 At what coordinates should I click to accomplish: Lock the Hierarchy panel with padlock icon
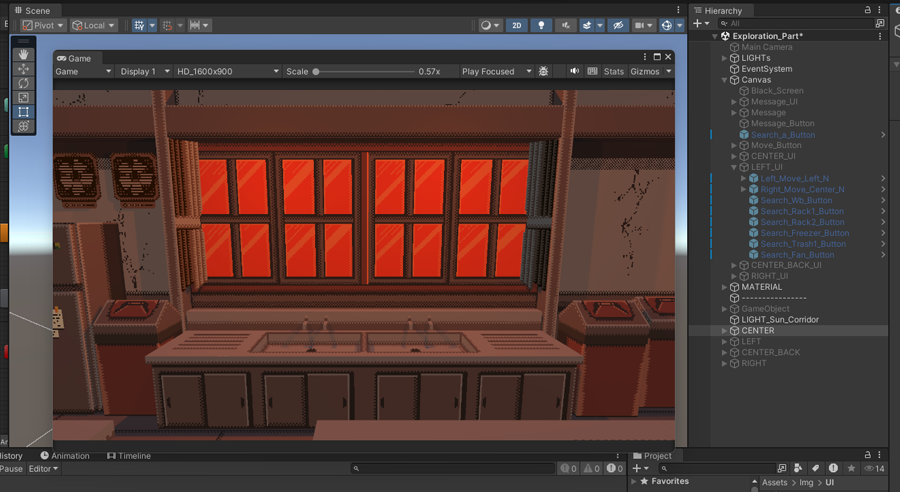867,10
